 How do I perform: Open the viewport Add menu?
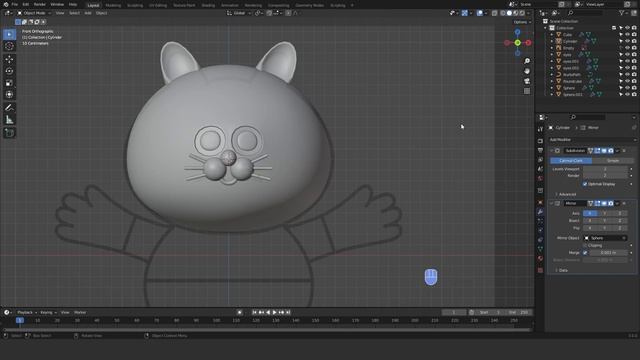click(x=88, y=13)
